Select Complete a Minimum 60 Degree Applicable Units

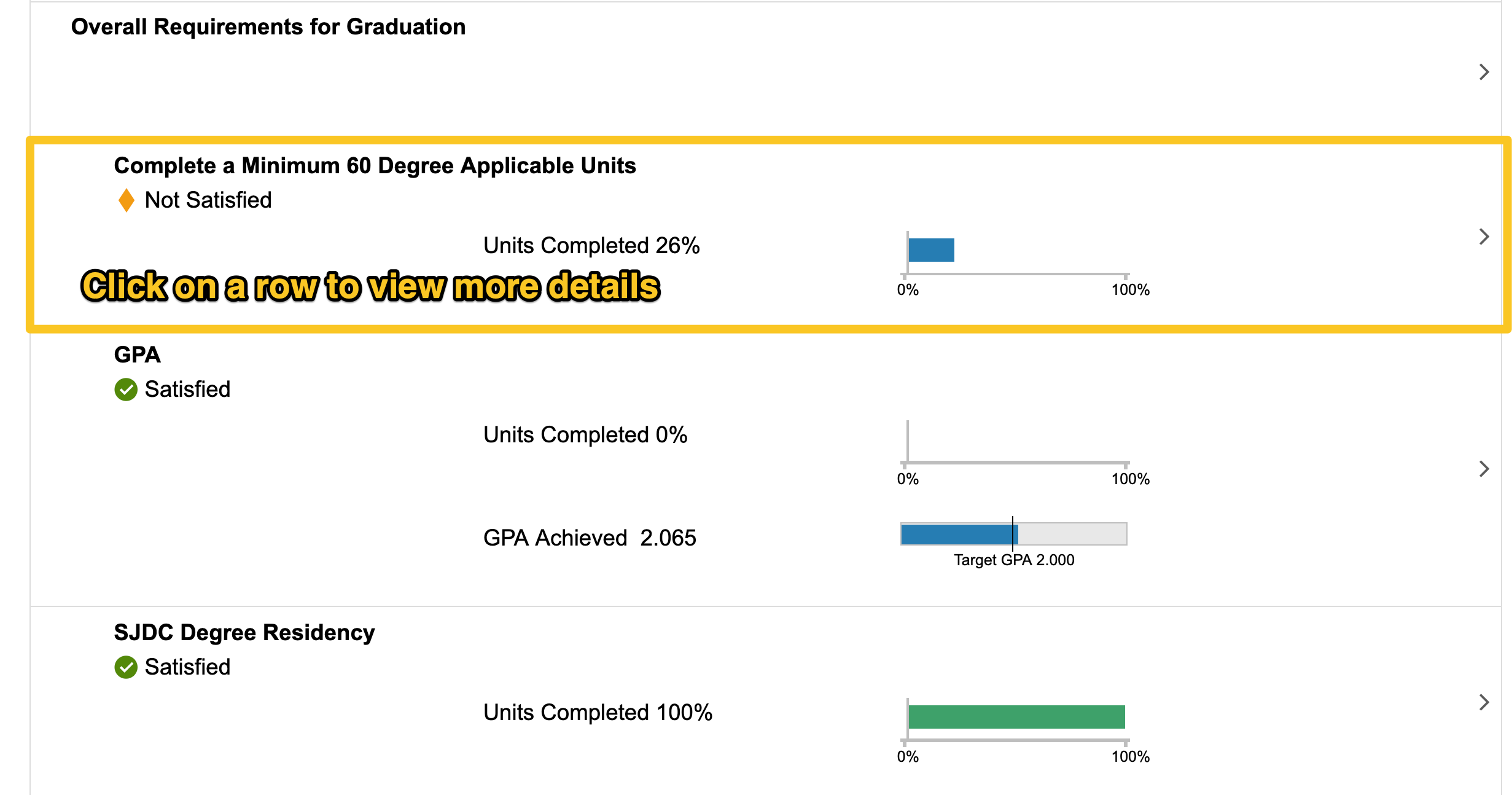[375, 166]
